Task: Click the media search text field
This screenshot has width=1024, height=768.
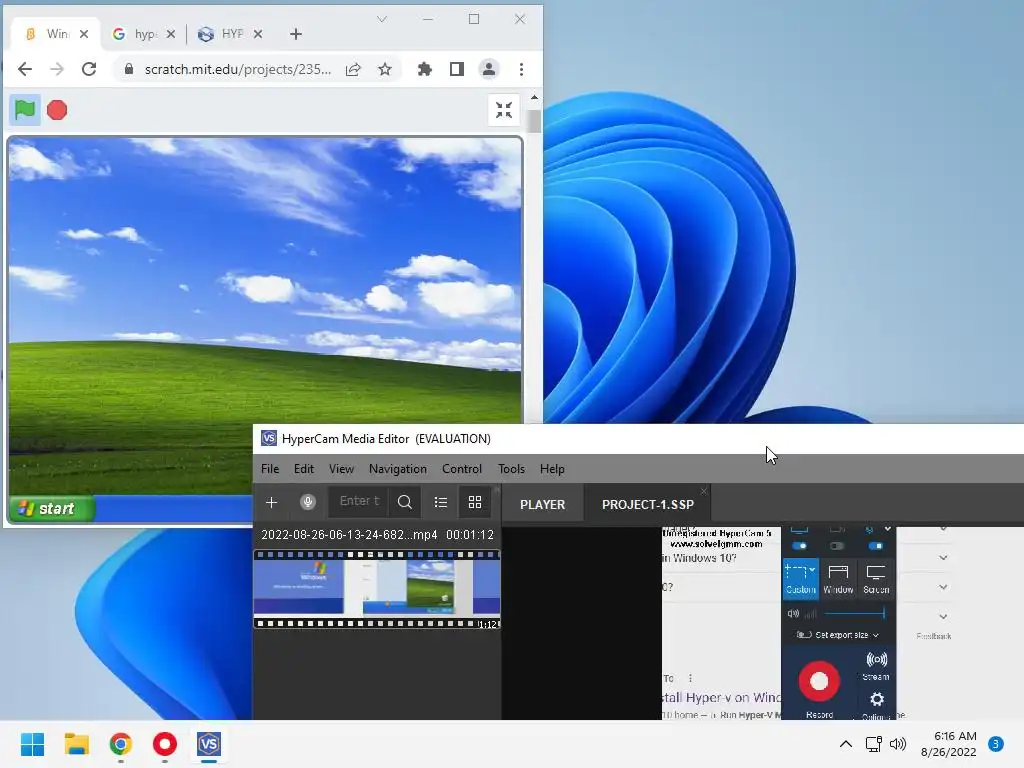Action: pos(359,502)
